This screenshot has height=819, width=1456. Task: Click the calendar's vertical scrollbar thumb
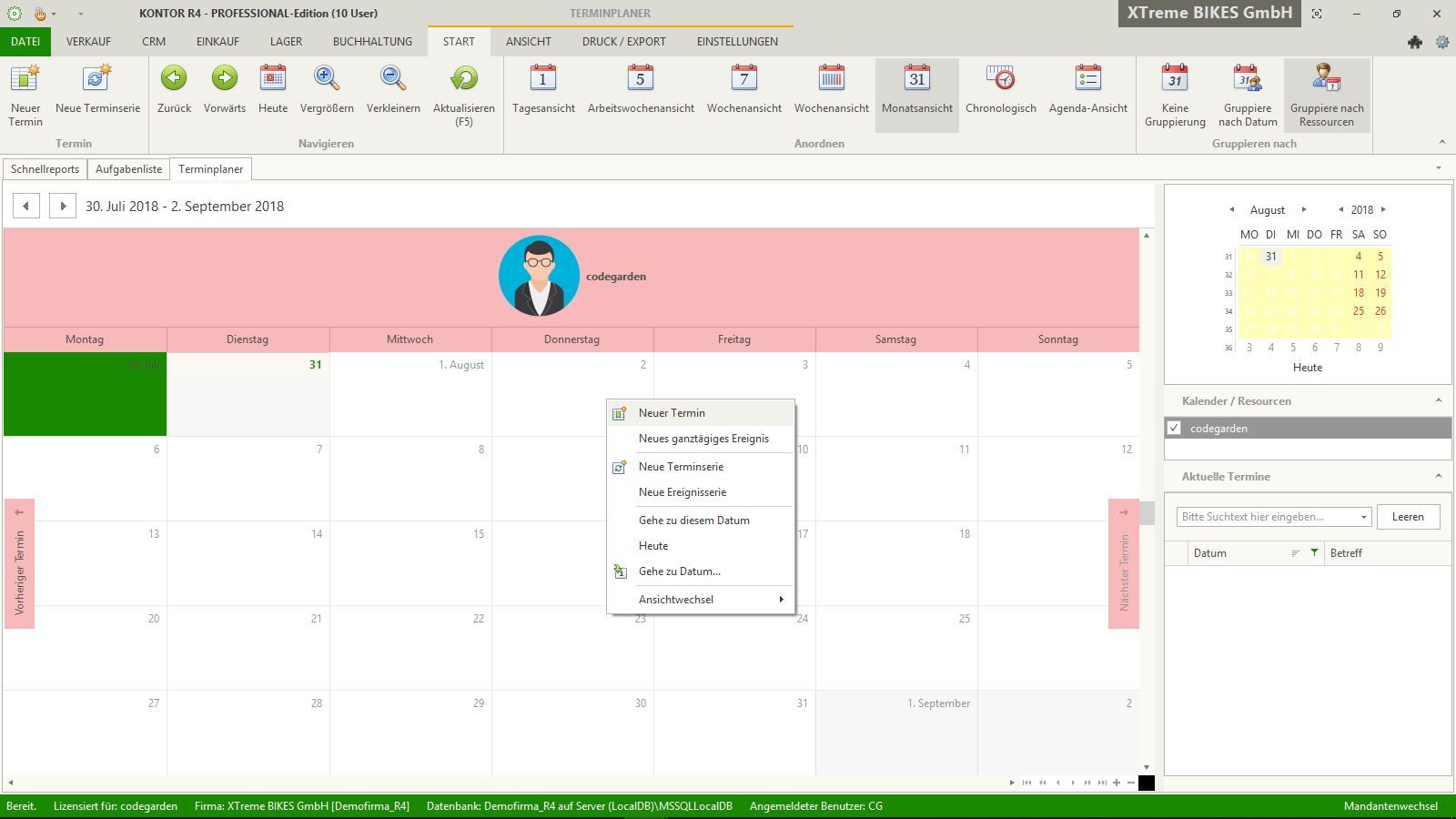pyautogui.click(x=1147, y=513)
